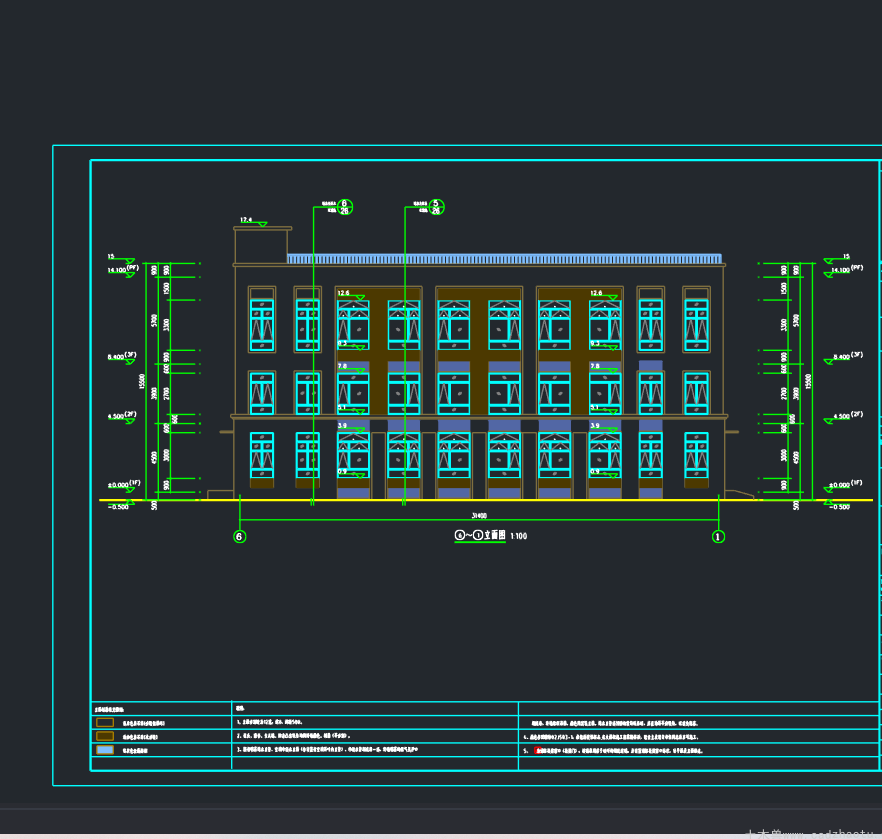Screen dimensions: 882x839
Task: Click the right-side "8.400 (3F)" level label
Action: [x=848, y=355]
